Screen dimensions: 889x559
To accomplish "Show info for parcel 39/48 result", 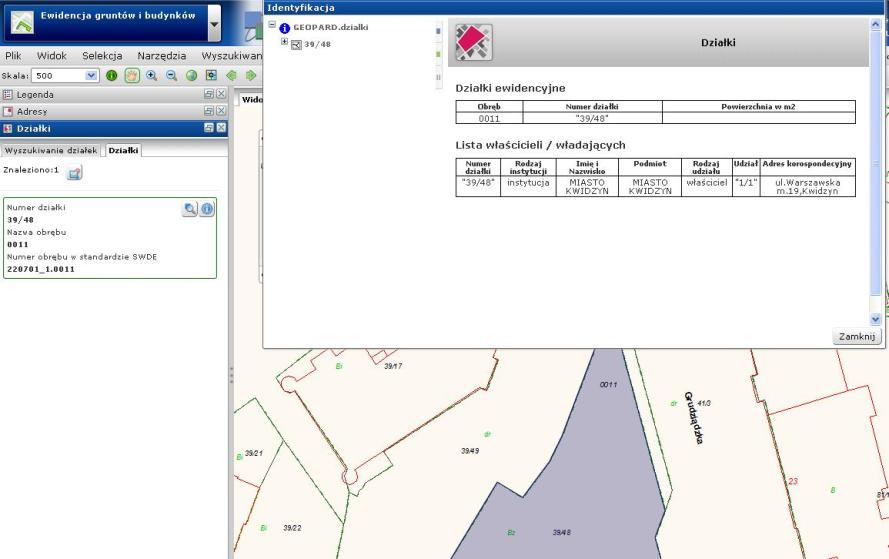I will pos(207,209).
